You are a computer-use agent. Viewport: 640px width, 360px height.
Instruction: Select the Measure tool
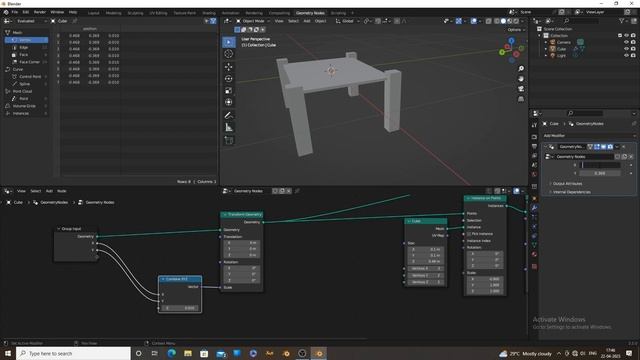point(229,127)
